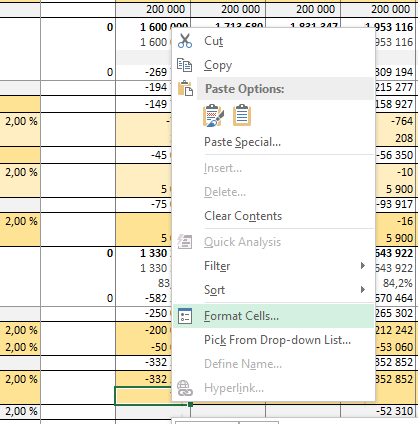Select the cell showing -194
Viewport: 418px width, 424px height.
coord(144,87)
